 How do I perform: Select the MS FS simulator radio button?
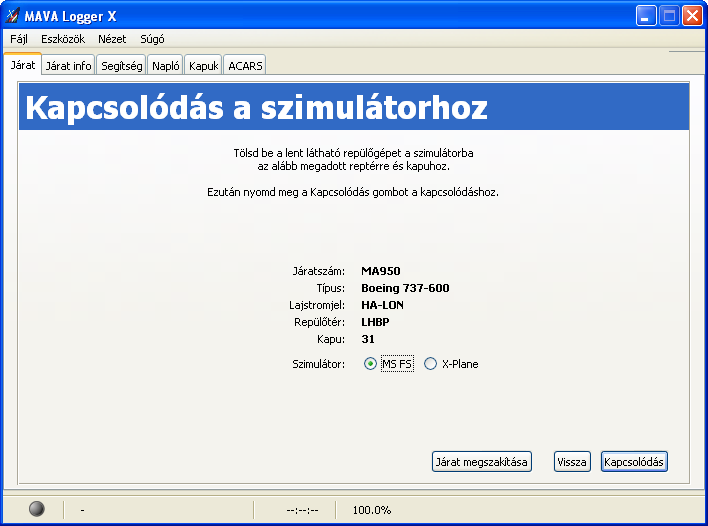[370, 364]
